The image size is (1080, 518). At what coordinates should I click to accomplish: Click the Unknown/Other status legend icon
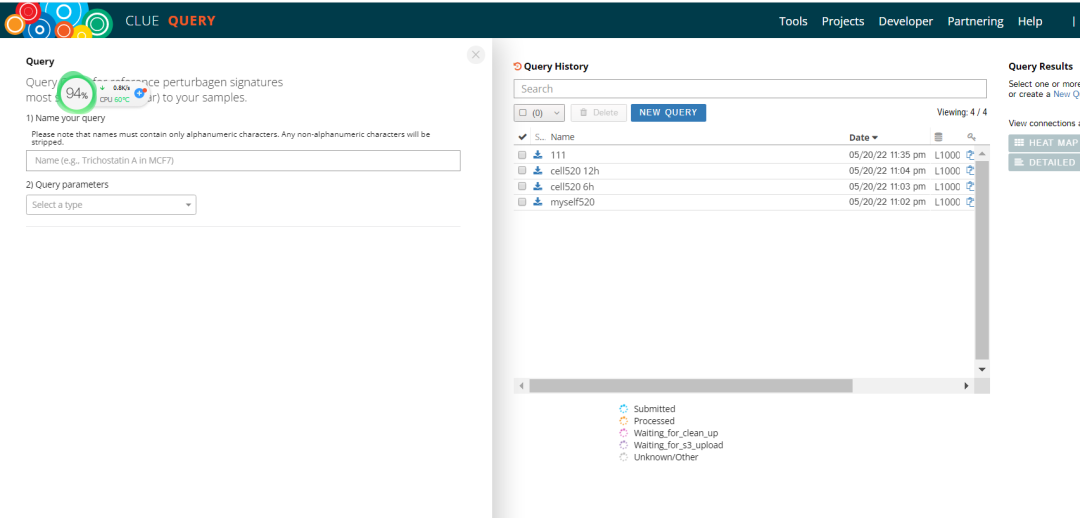tap(624, 457)
